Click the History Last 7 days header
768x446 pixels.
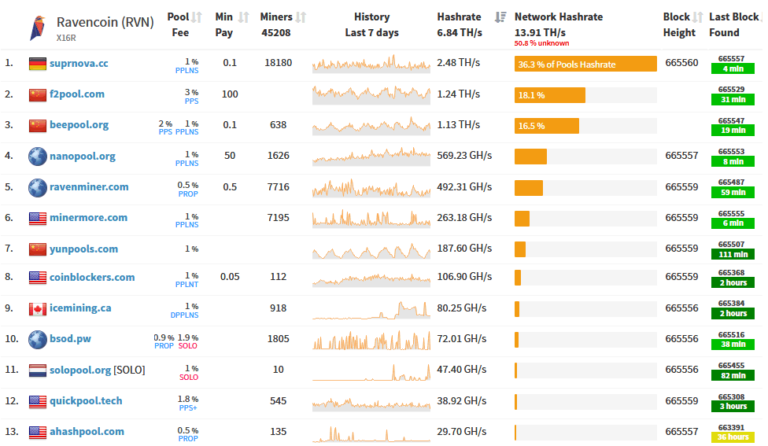[x=371, y=24]
